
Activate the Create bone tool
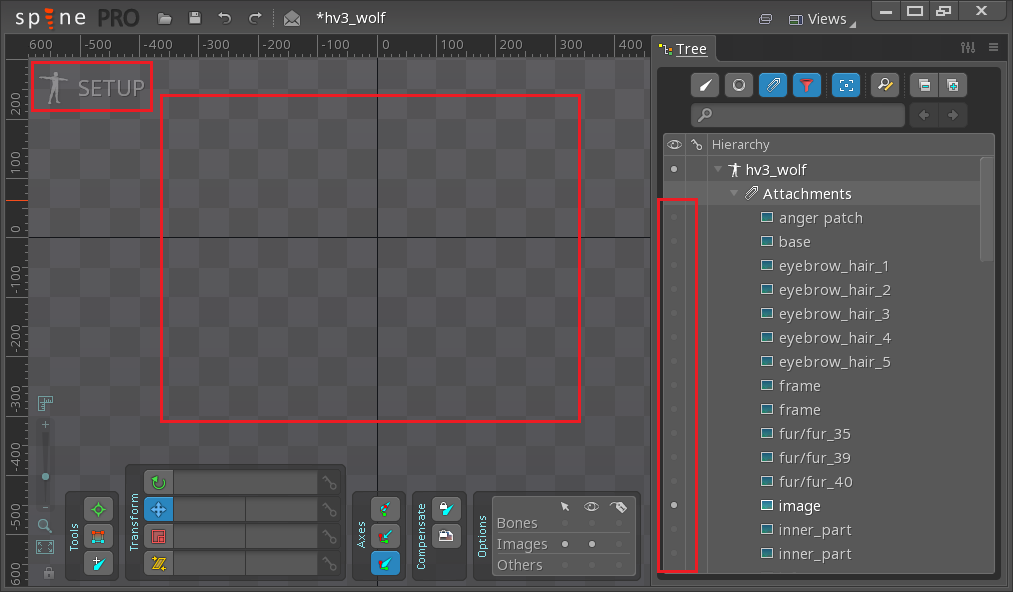point(98,564)
